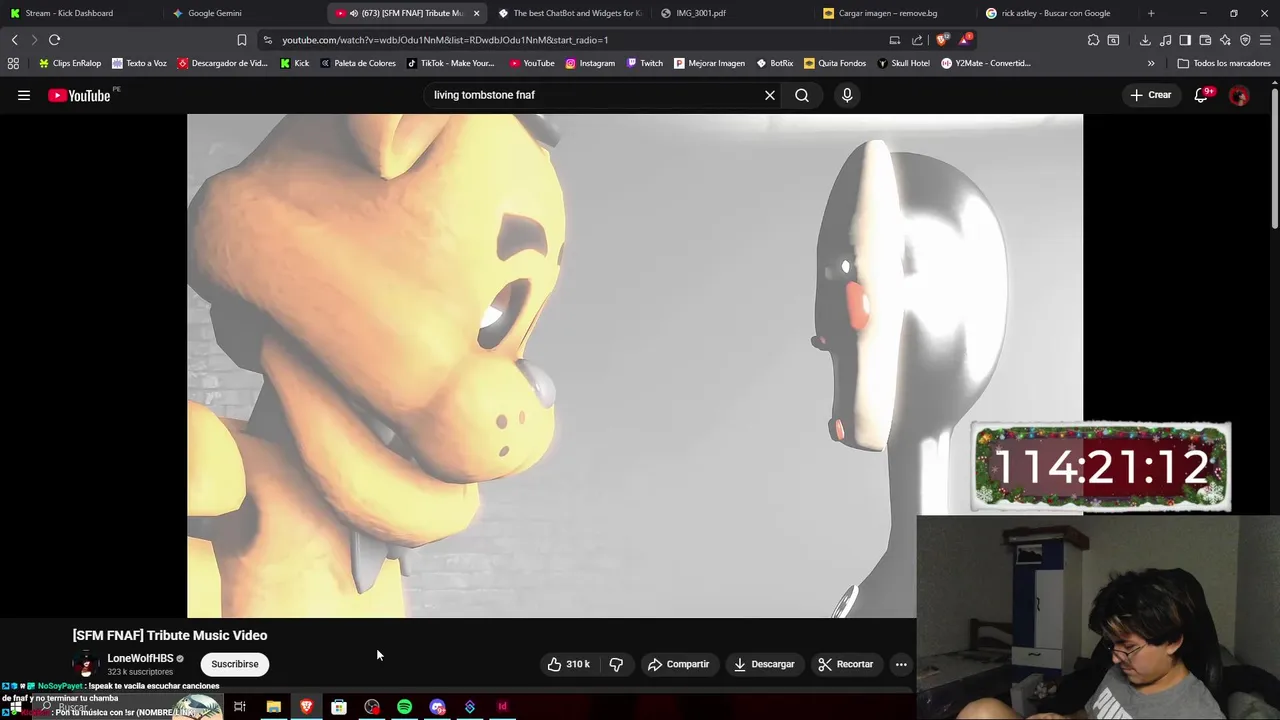
Task: Open File Explorer from the taskbar
Action: point(273,707)
